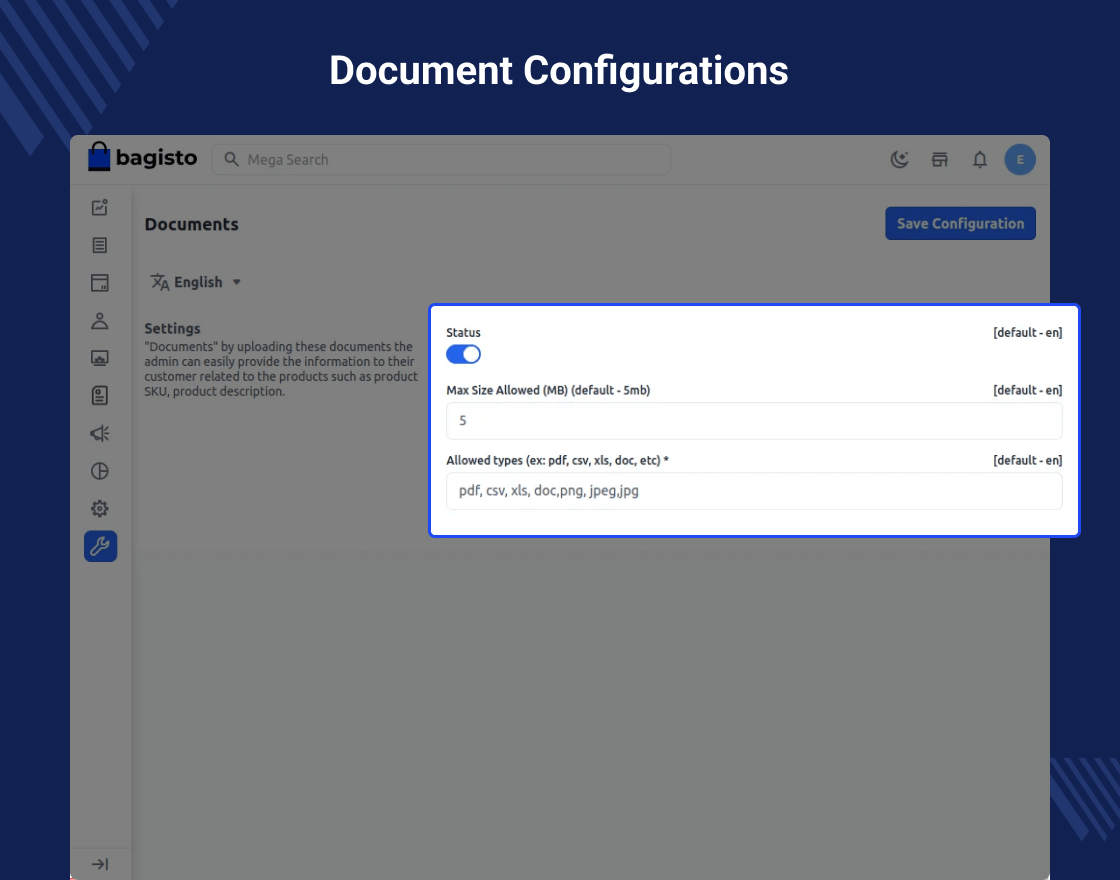Open the Dashboard sidebar icon
1120x880 pixels.
click(100, 207)
